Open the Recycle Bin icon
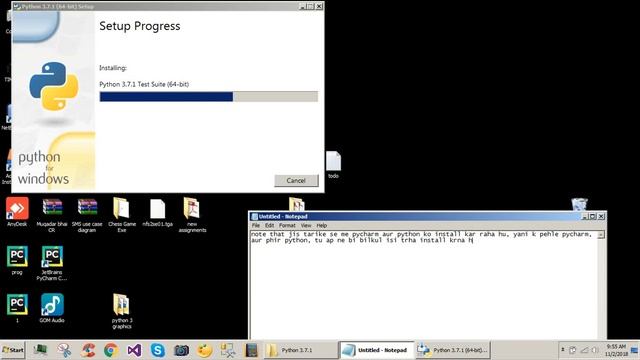The image size is (640, 360). tap(579, 204)
